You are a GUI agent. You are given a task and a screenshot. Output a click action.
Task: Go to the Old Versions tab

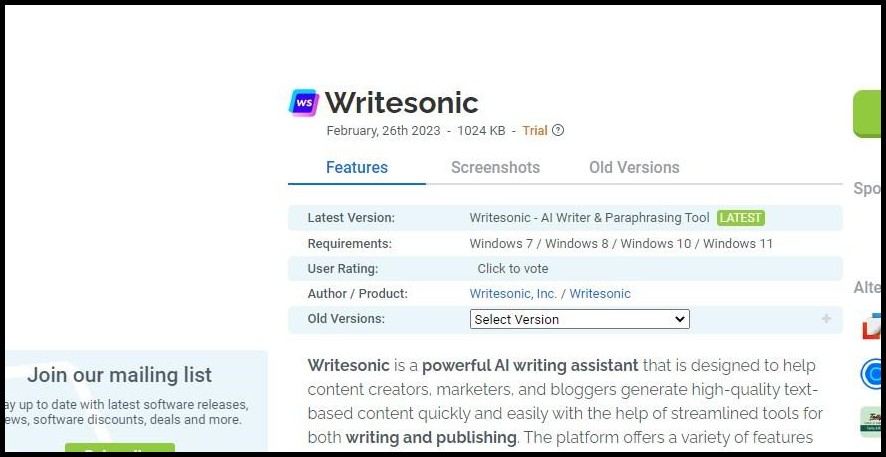point(634,167)
